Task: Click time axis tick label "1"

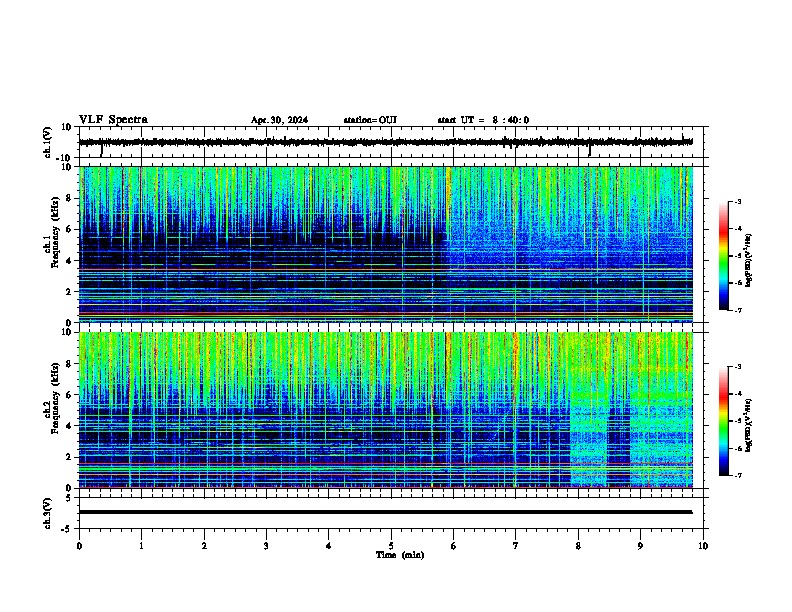Action: coord(141,546)
